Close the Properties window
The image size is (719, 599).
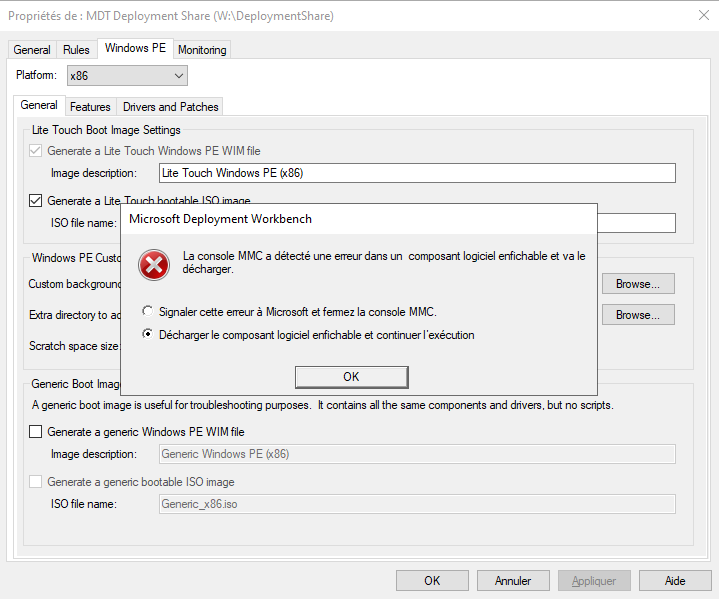[x=704, y=15]
